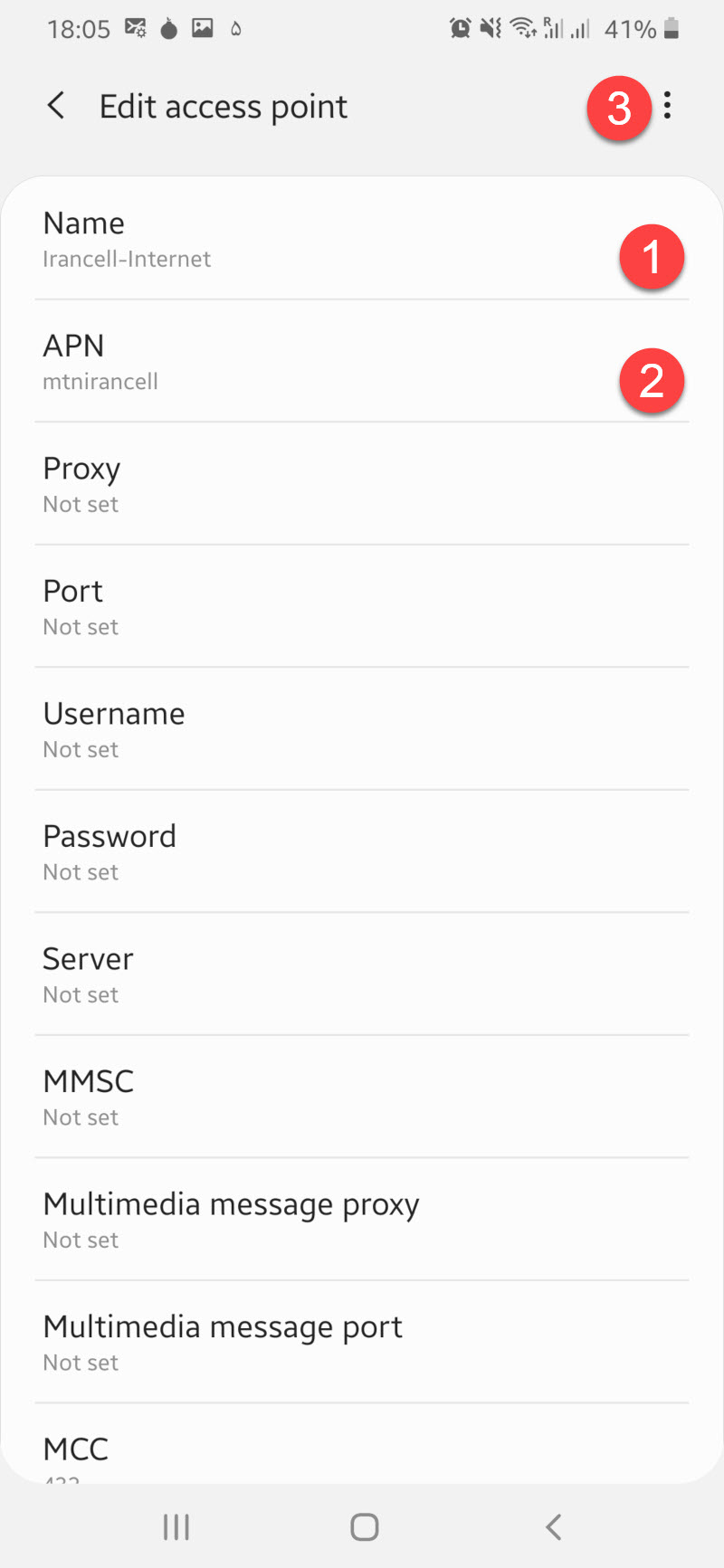
Task: Tap the red badge numbered 3
Action: (x=619, y=109)
